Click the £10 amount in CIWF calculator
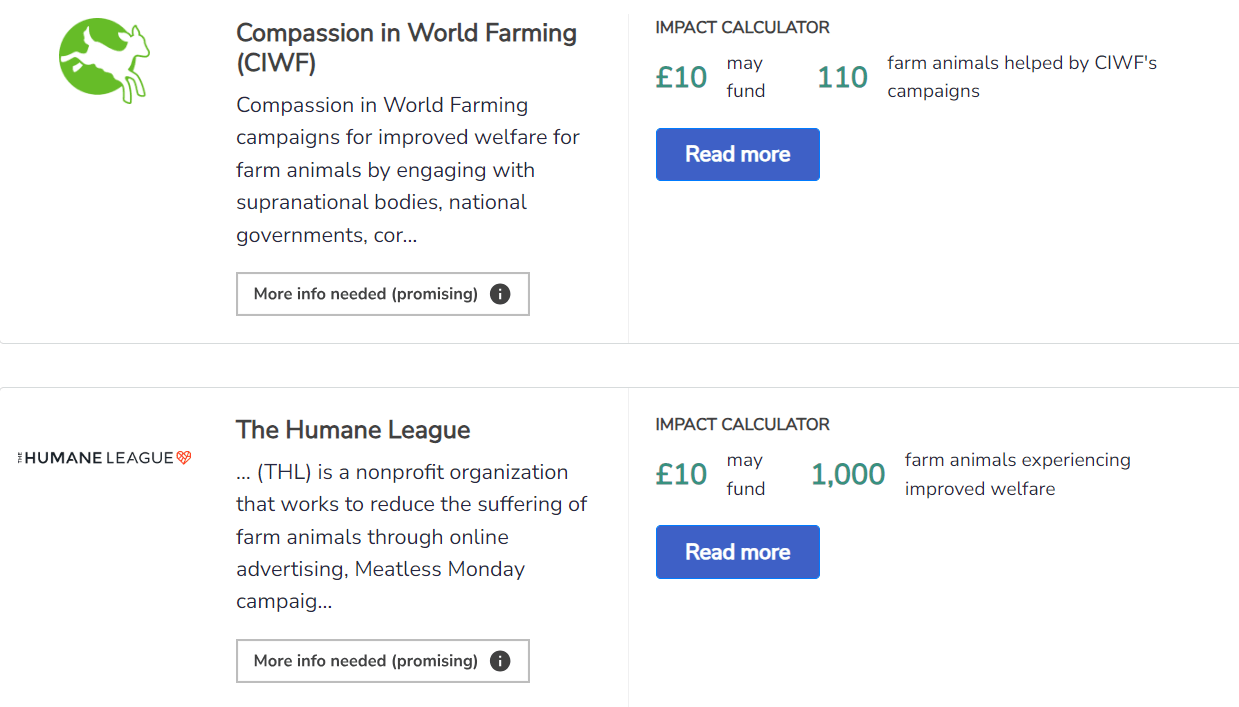The image size is (1239, 707). (681, 77)
